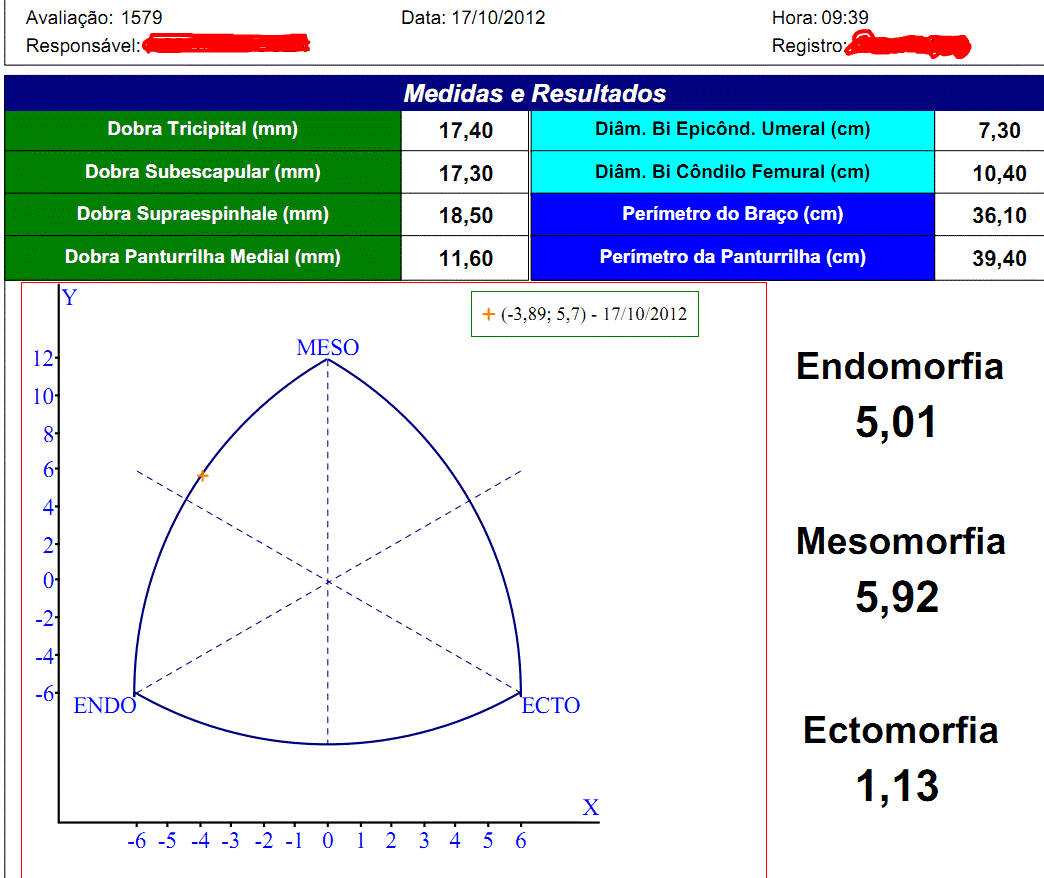
Task: Select the Perímetro do Braço value 36,10
Action: pos(998,216)
